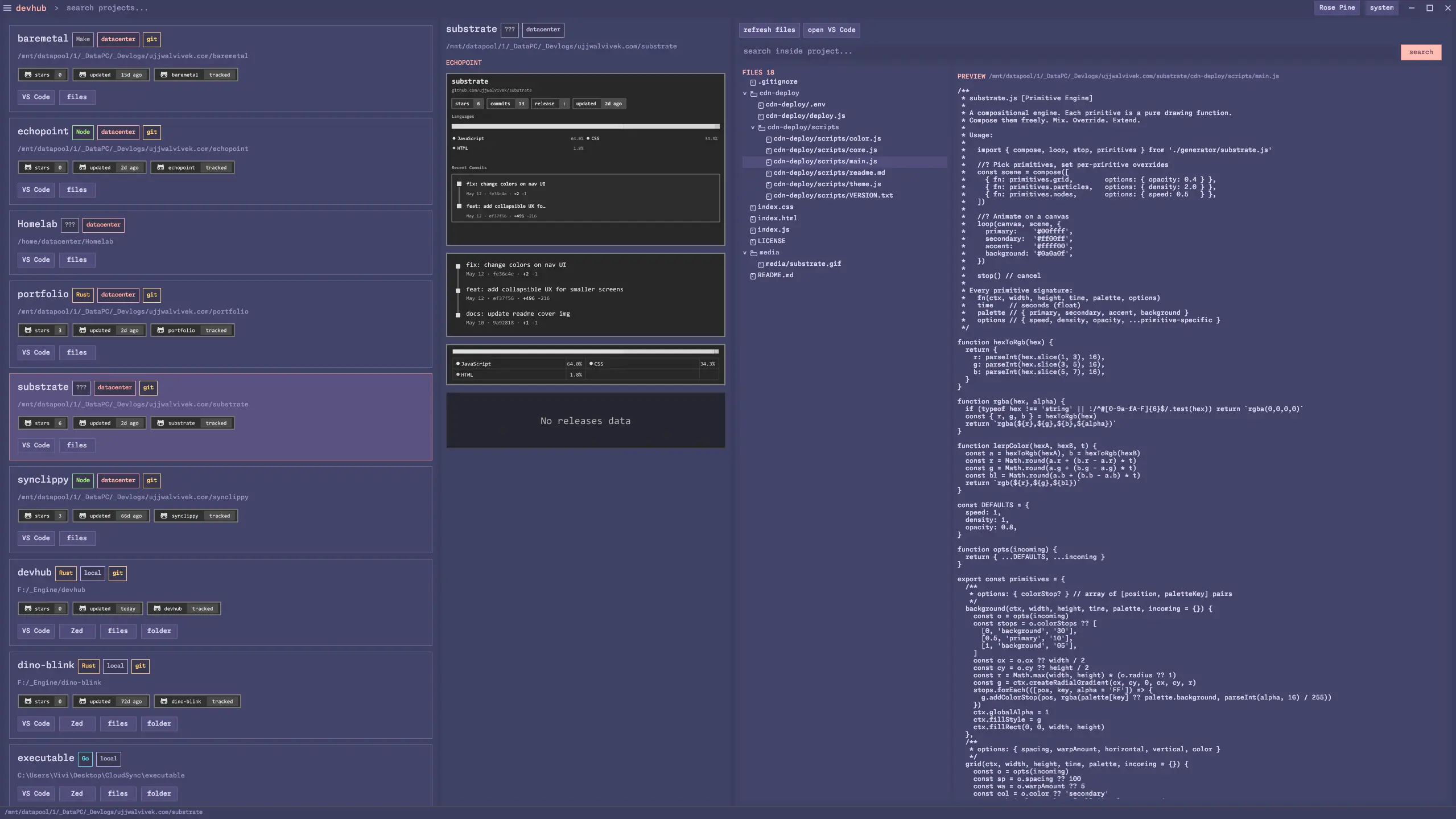Click the No releases data panel

click(x=585, y=421)
